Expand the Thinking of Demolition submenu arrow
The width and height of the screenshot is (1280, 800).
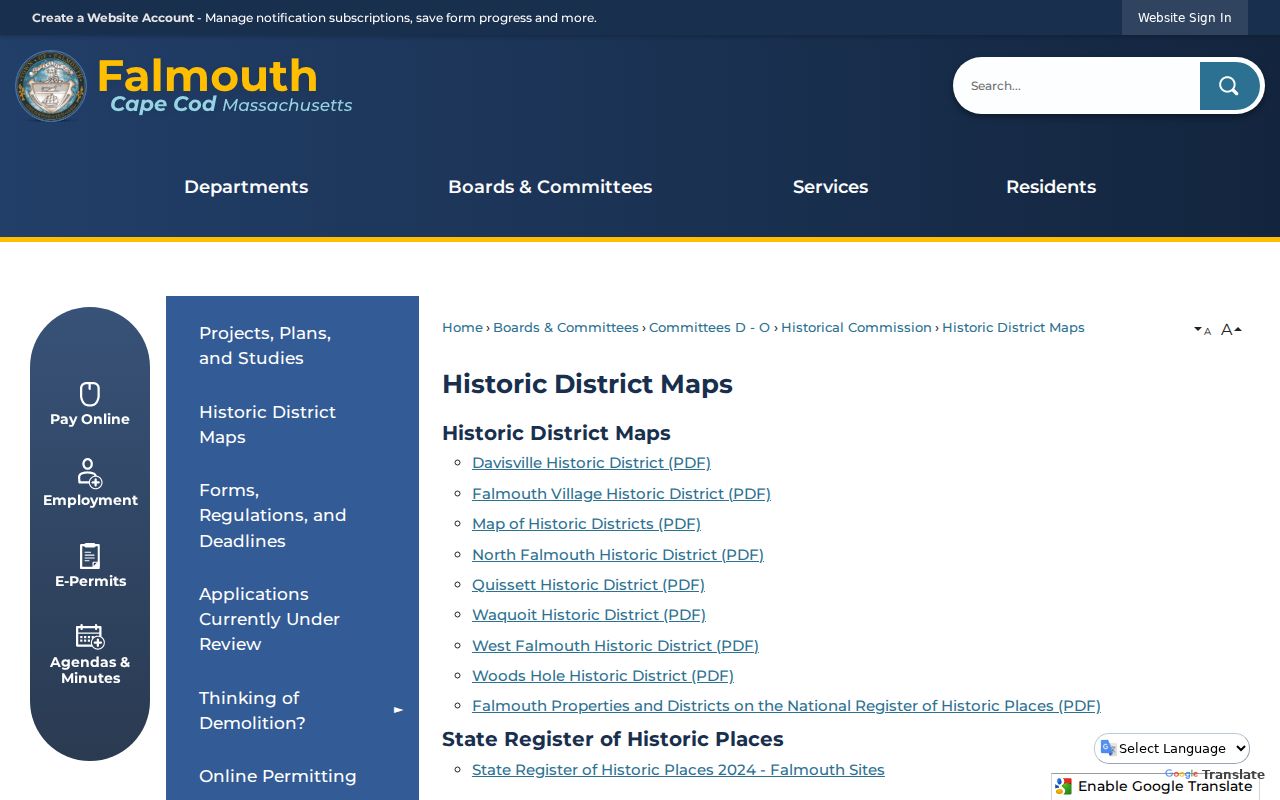tap(398, 710)
